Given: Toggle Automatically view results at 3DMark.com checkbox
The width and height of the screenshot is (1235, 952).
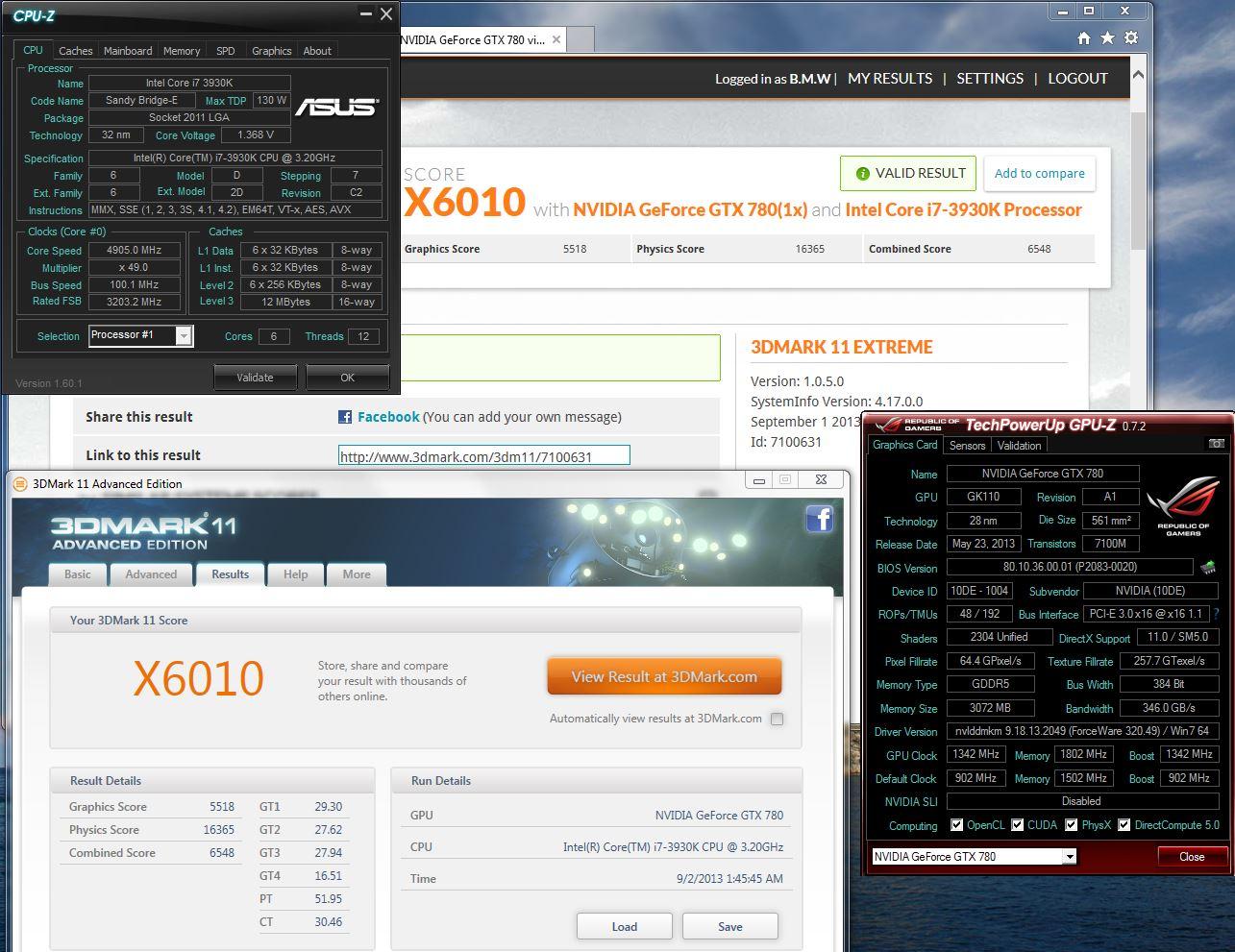Looking at the screenshot, I should [777, 719].
